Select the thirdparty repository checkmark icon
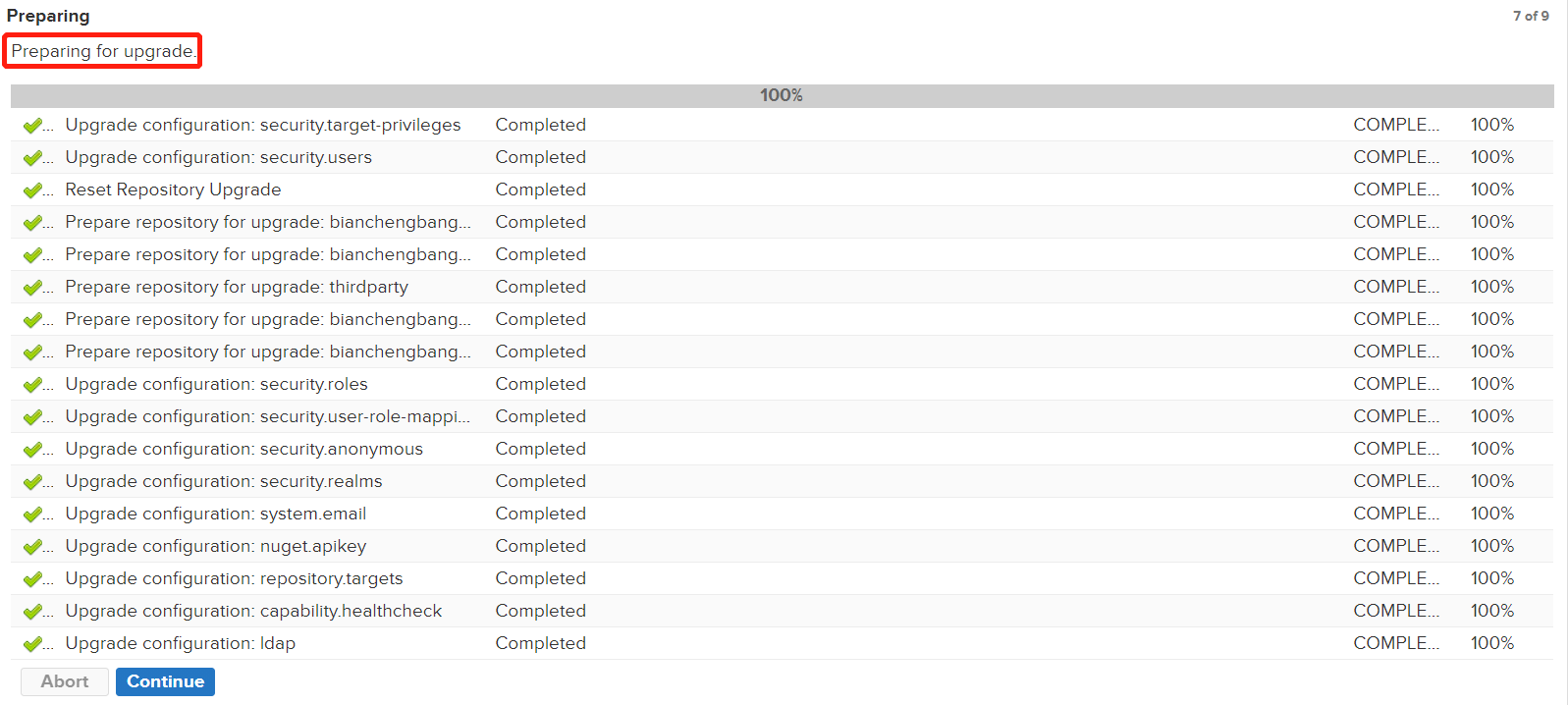The width and height of the screenshot is (1568, 705). click(32, 288)
